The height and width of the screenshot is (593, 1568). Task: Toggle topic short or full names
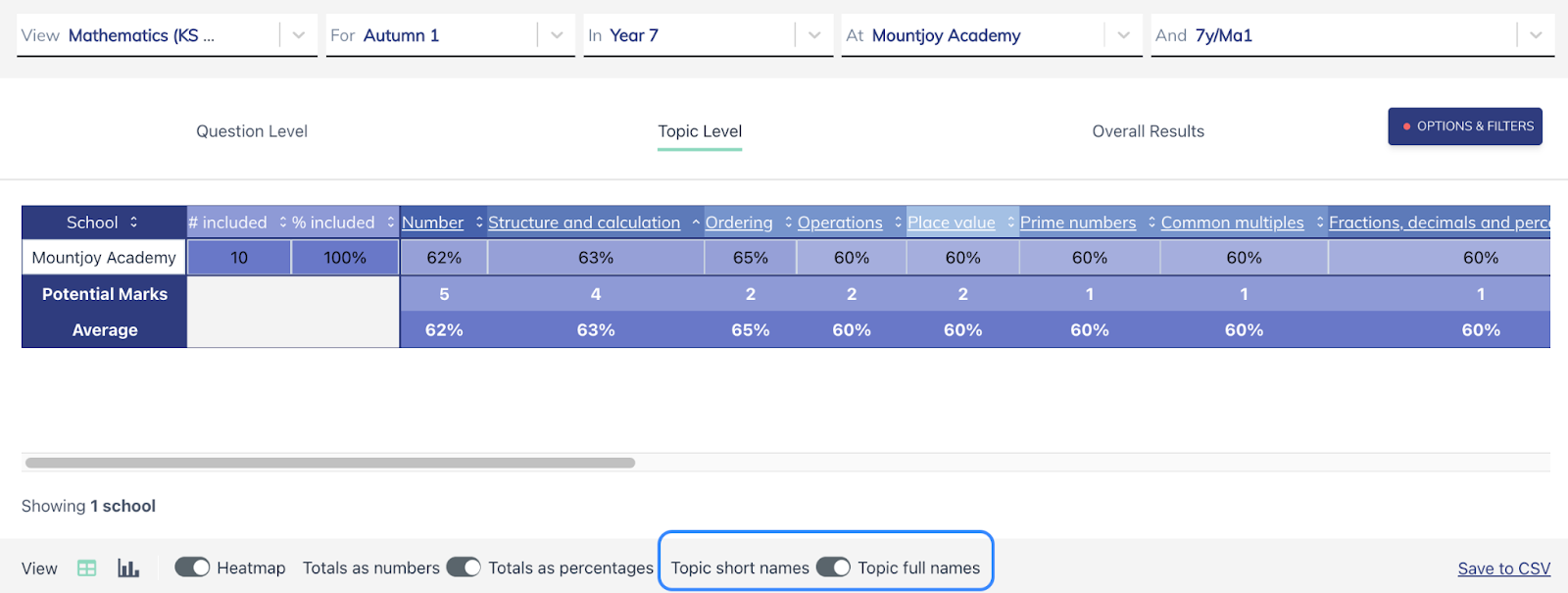point(833,568)
